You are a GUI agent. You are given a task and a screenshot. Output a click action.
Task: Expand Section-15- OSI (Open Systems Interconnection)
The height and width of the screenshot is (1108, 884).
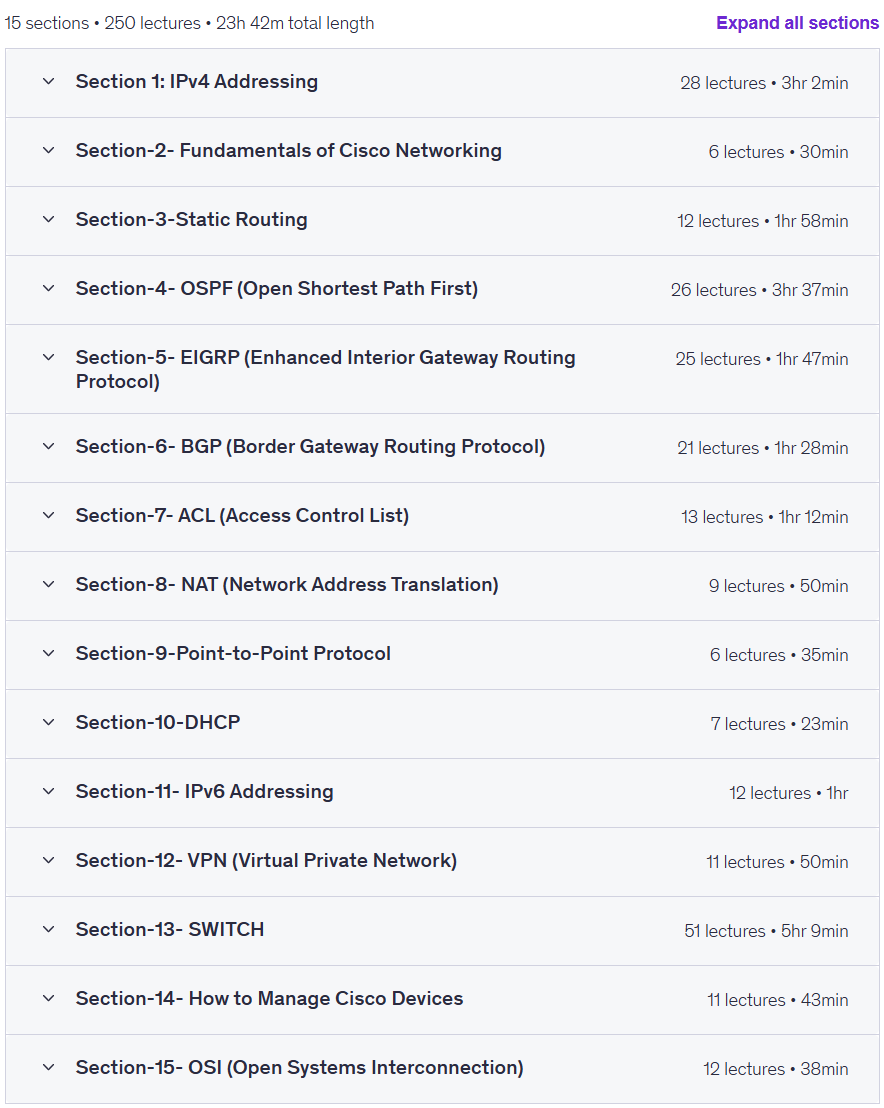pos(300,1068)
